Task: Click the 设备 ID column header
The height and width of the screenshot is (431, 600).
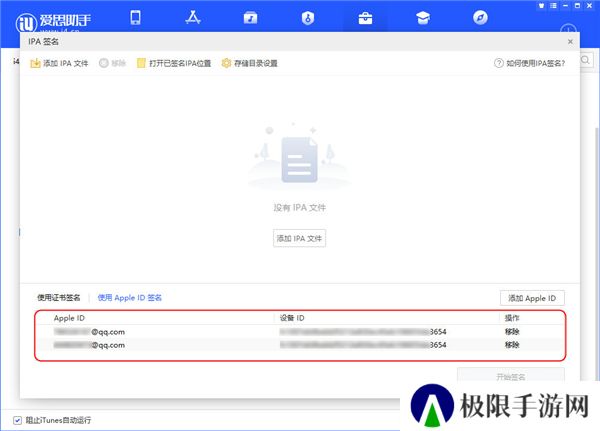Action: [292, 318]
